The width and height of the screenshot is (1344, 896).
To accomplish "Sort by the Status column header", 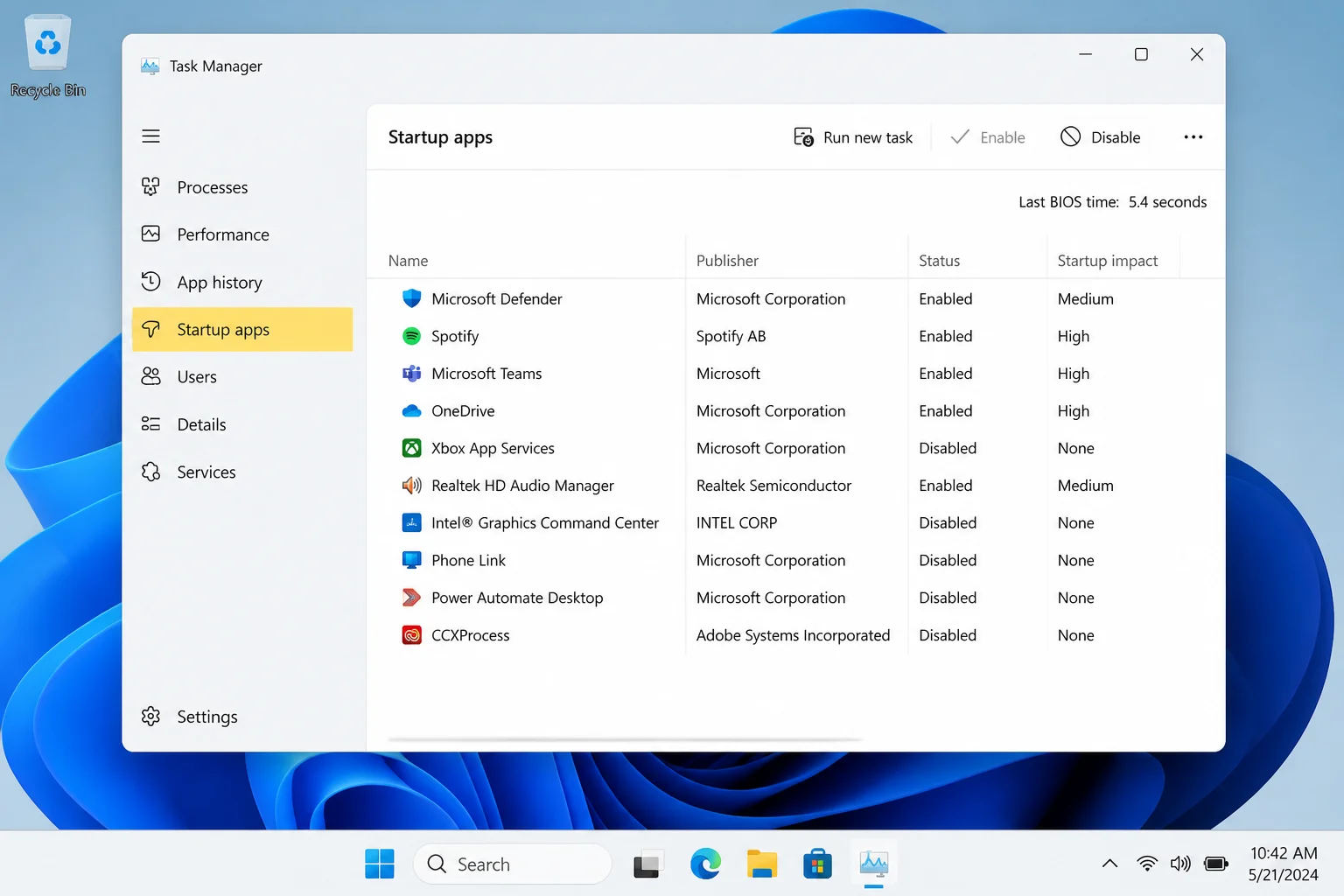I will (x=939, y=261).
